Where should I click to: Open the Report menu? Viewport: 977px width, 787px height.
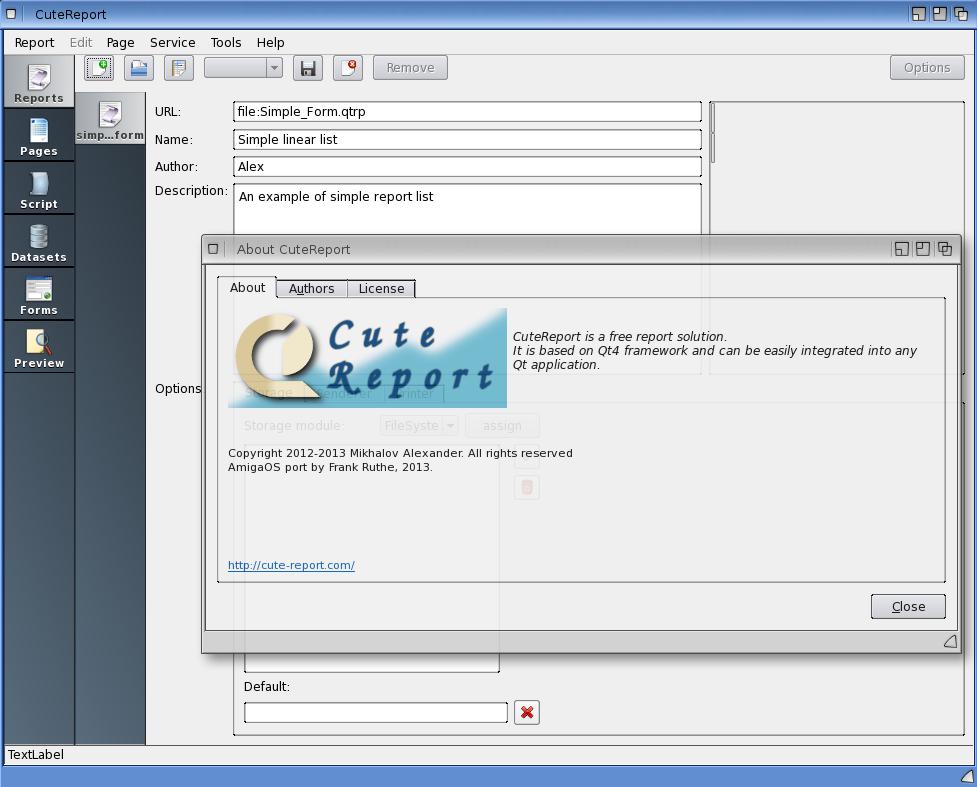pyautogui.click(x=34, y=42)
